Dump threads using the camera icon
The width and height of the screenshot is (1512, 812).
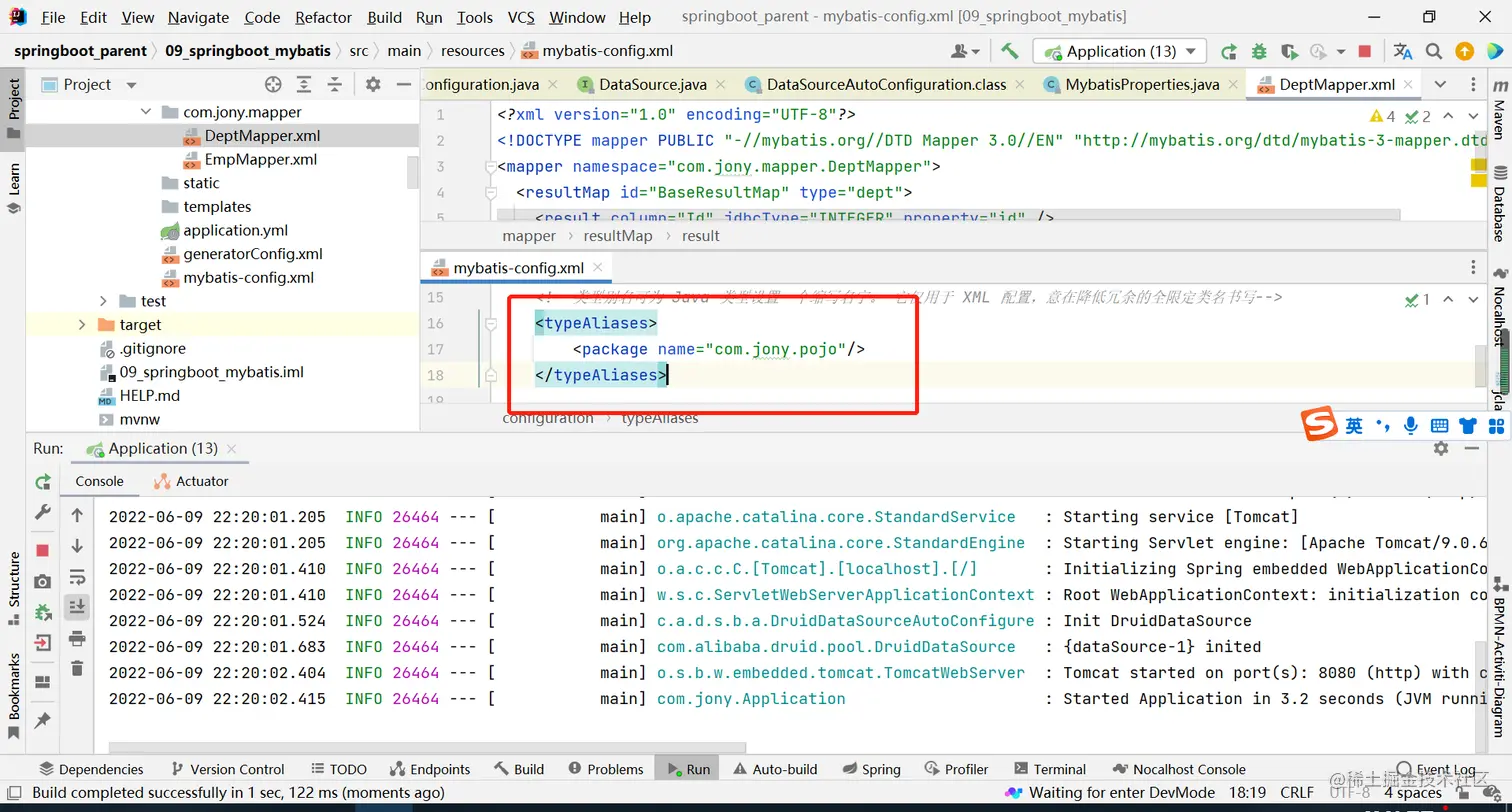pyautogui.click(x=43, y=582)
